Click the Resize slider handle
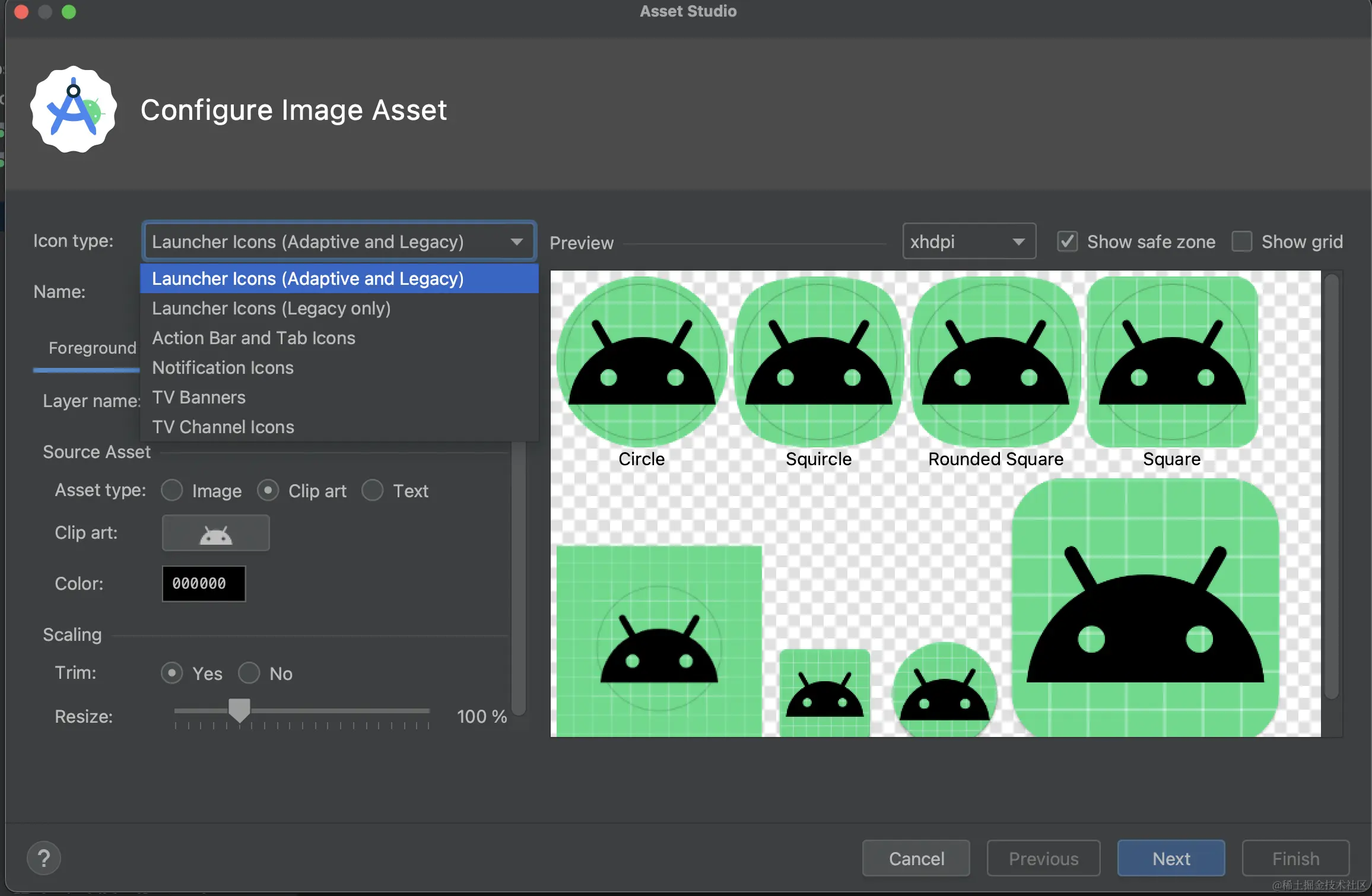This screenshot has height=896, width=1372. pyautogui.click(x=239, y=710)
